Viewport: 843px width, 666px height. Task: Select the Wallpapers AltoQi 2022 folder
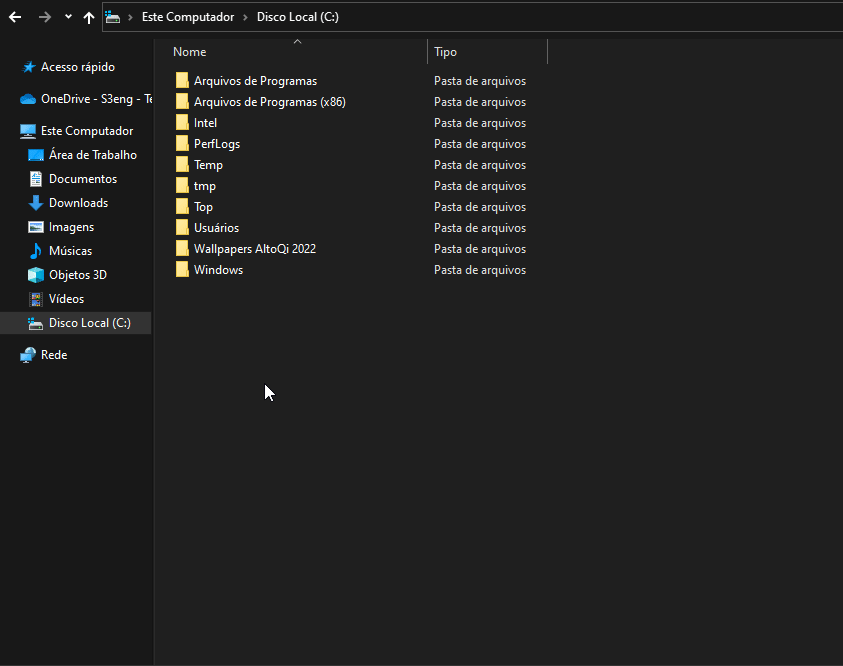coord(255,249)
